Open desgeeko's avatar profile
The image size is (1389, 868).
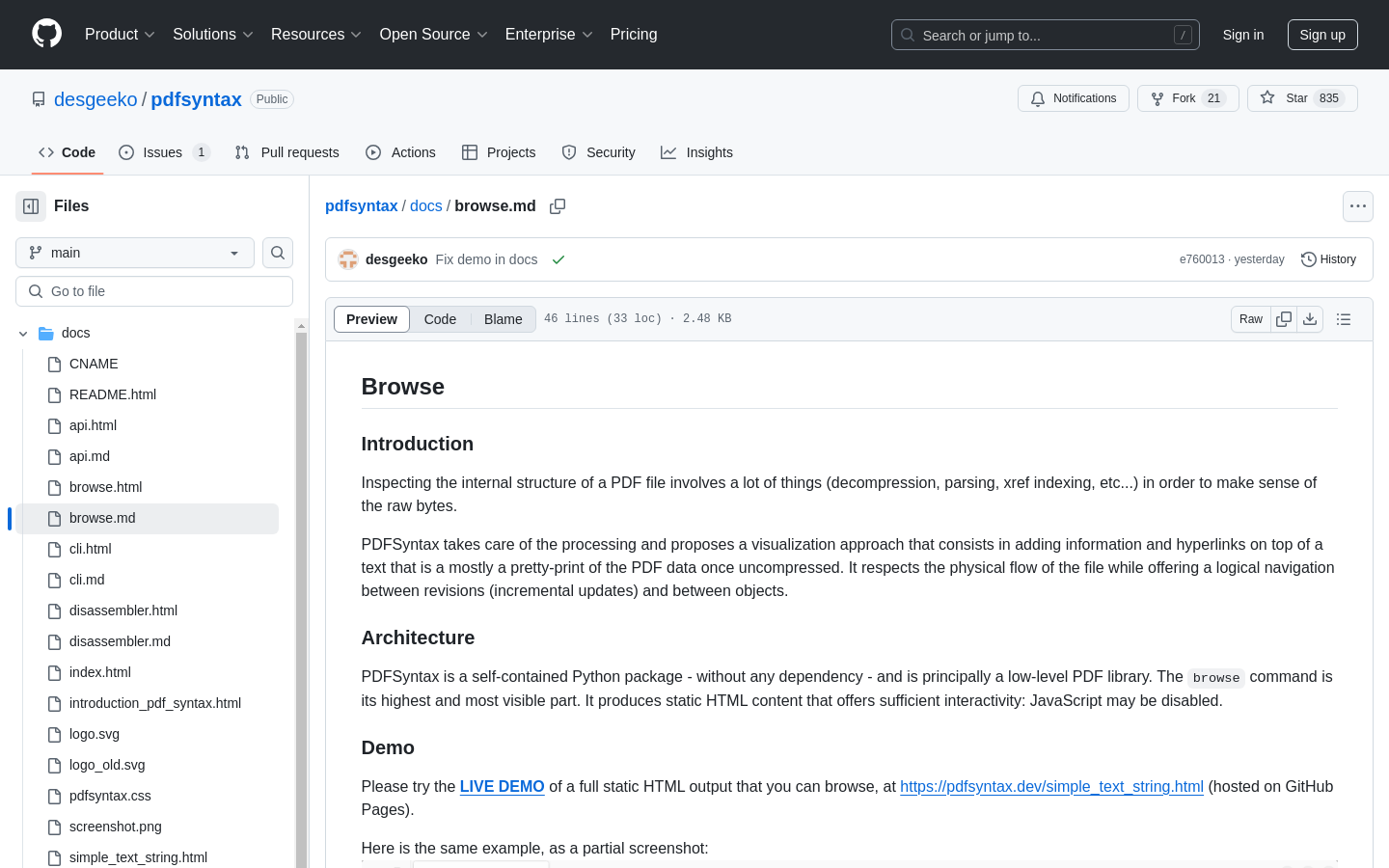click(x=348, y=259)
